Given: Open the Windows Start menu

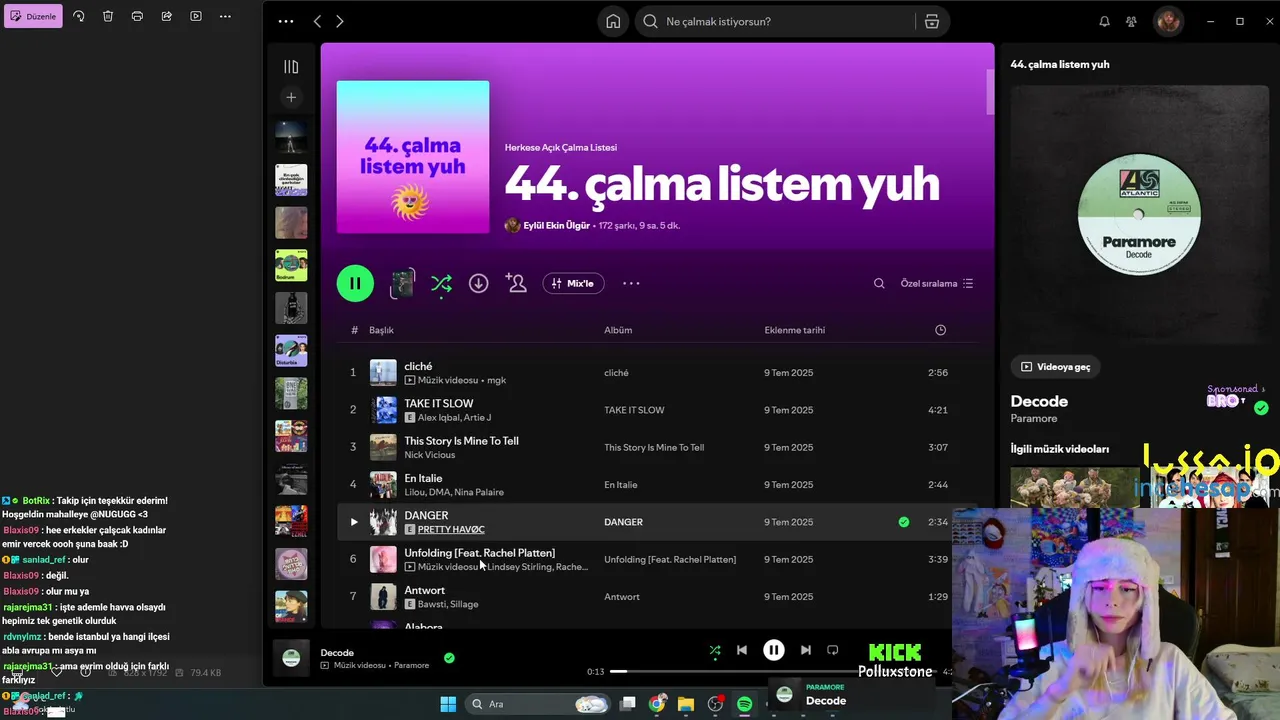Looking at the screenshot, I should tap(448, 704).
